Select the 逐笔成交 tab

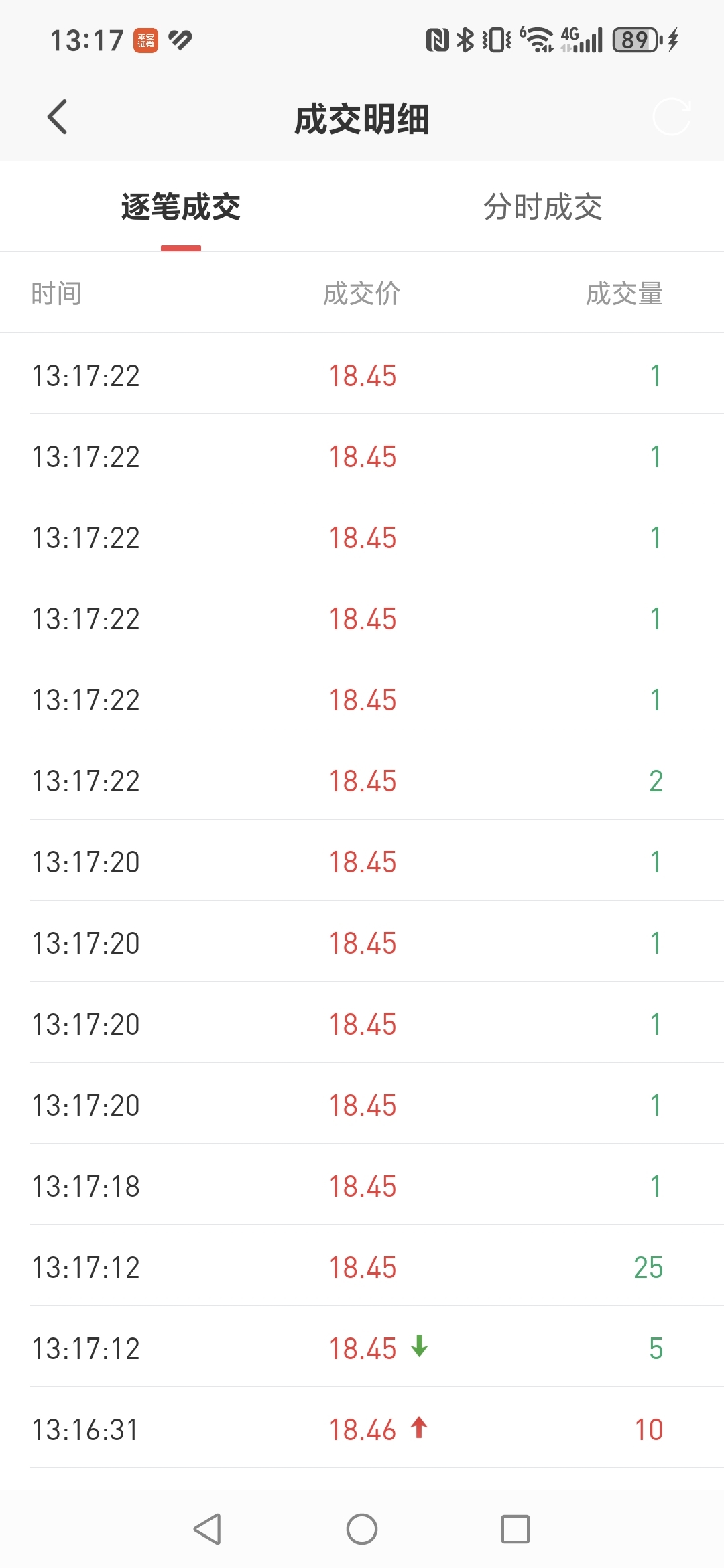pyautogui.click(x=181, y=206)
